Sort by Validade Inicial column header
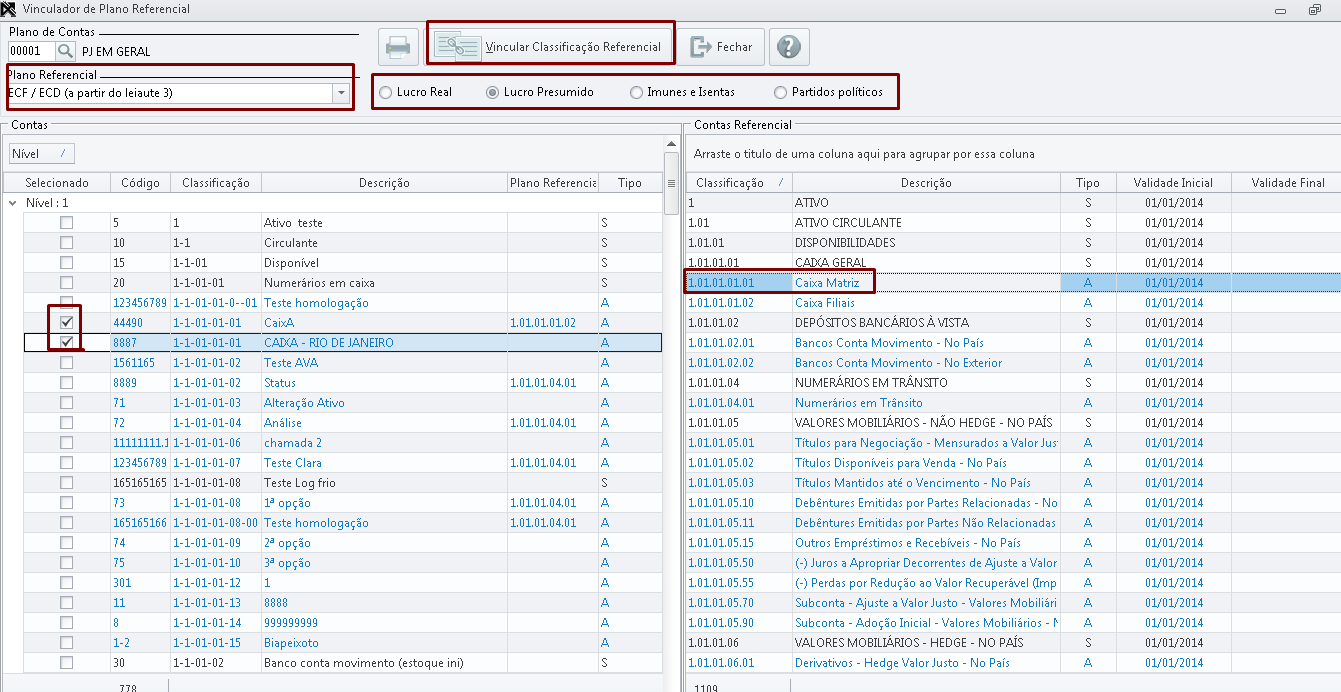This screenshot has height=692, width=1341. tap(1173, 183)
